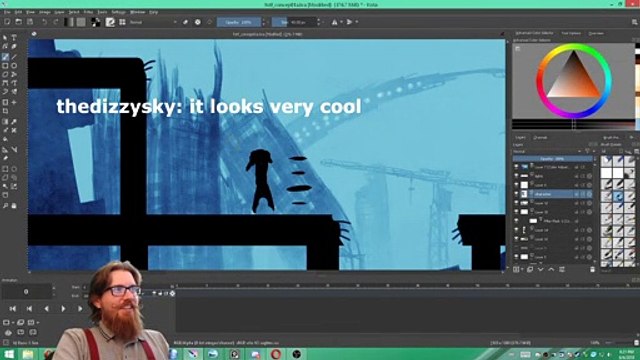Open the fill patterns toolbar button
Screen dimensions: 640x360
tap(81, 22)
